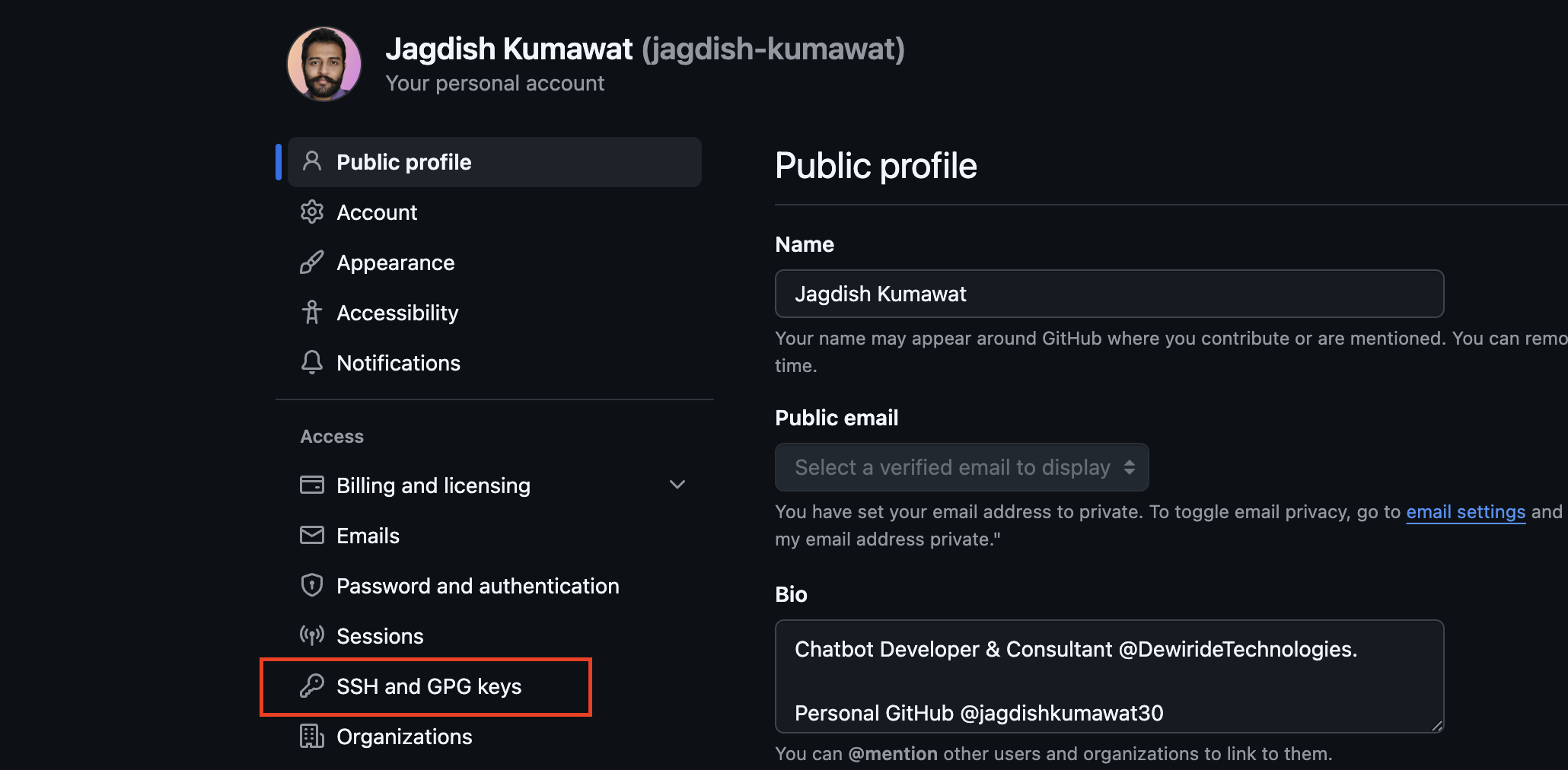The image size is (1568, 770).
Task: Open the Appearance settings section
Action: pos(395,262)
